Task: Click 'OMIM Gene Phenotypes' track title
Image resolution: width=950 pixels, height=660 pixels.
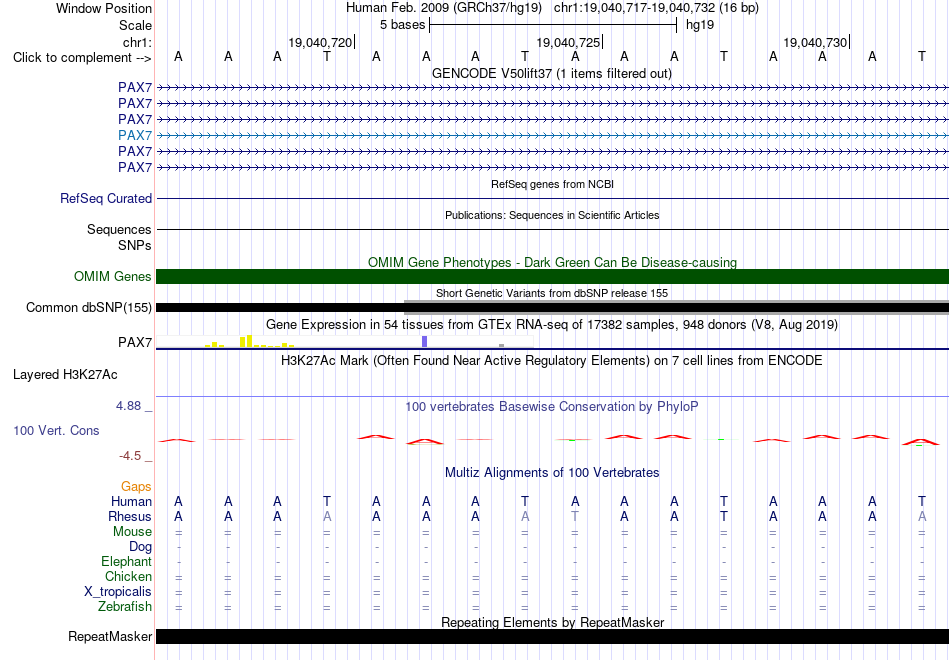Action: 553,262
